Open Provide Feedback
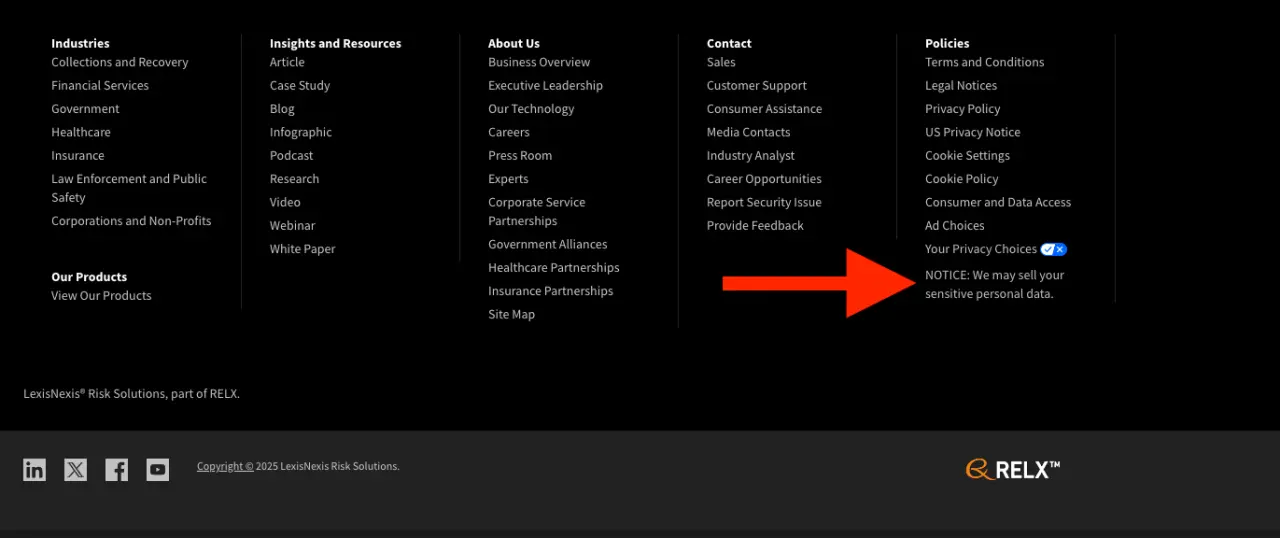1280x538 pixels. pos(755,226)
